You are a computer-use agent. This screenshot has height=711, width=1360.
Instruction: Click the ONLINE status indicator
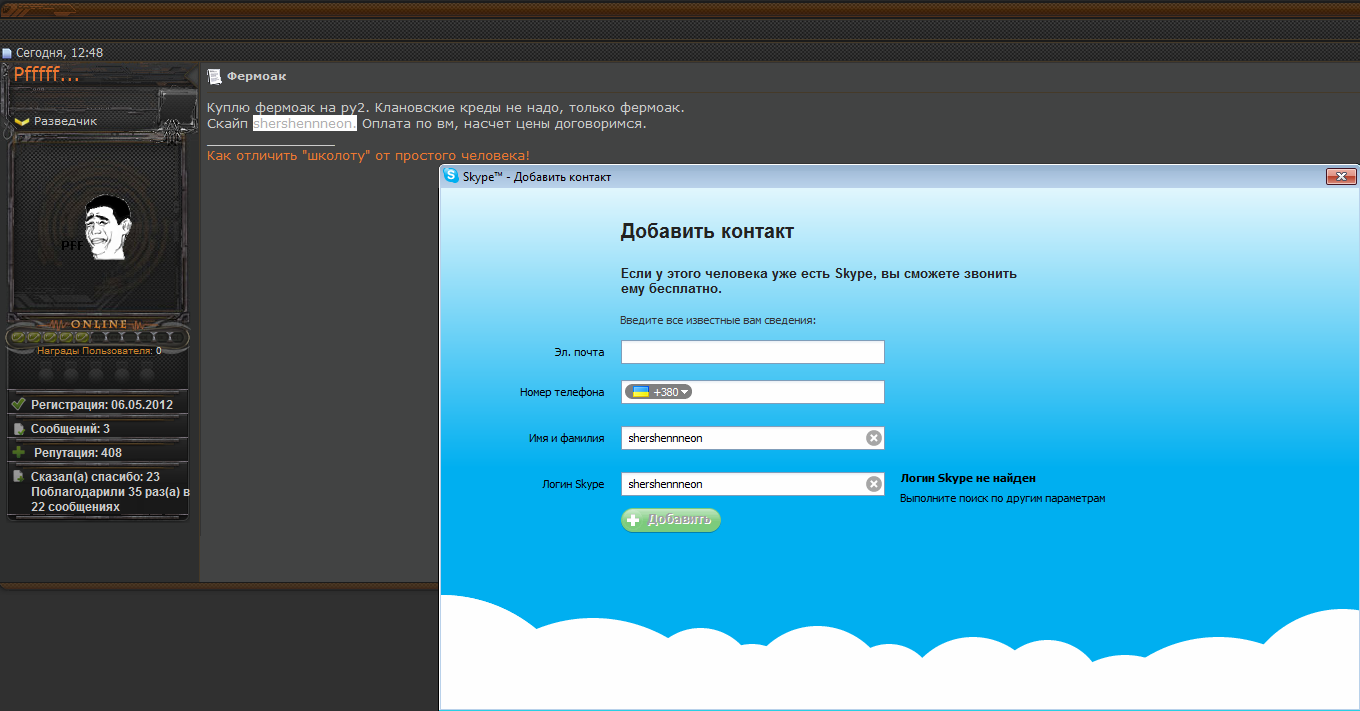click(x=99, y=324)
